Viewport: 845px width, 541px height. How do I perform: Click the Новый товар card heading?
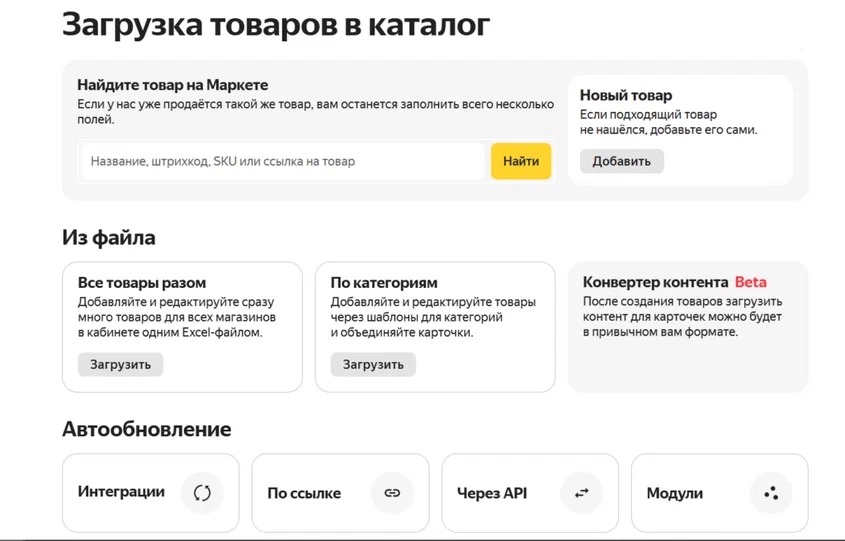pos(626,95)
